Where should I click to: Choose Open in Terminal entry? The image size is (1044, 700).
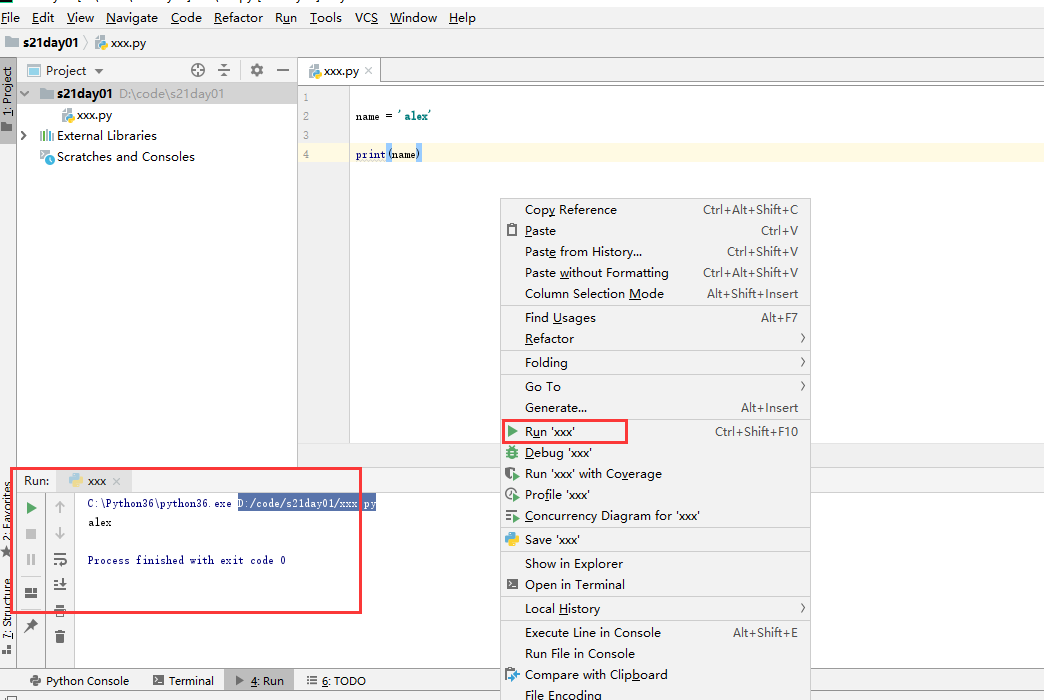tap(655, 585)
